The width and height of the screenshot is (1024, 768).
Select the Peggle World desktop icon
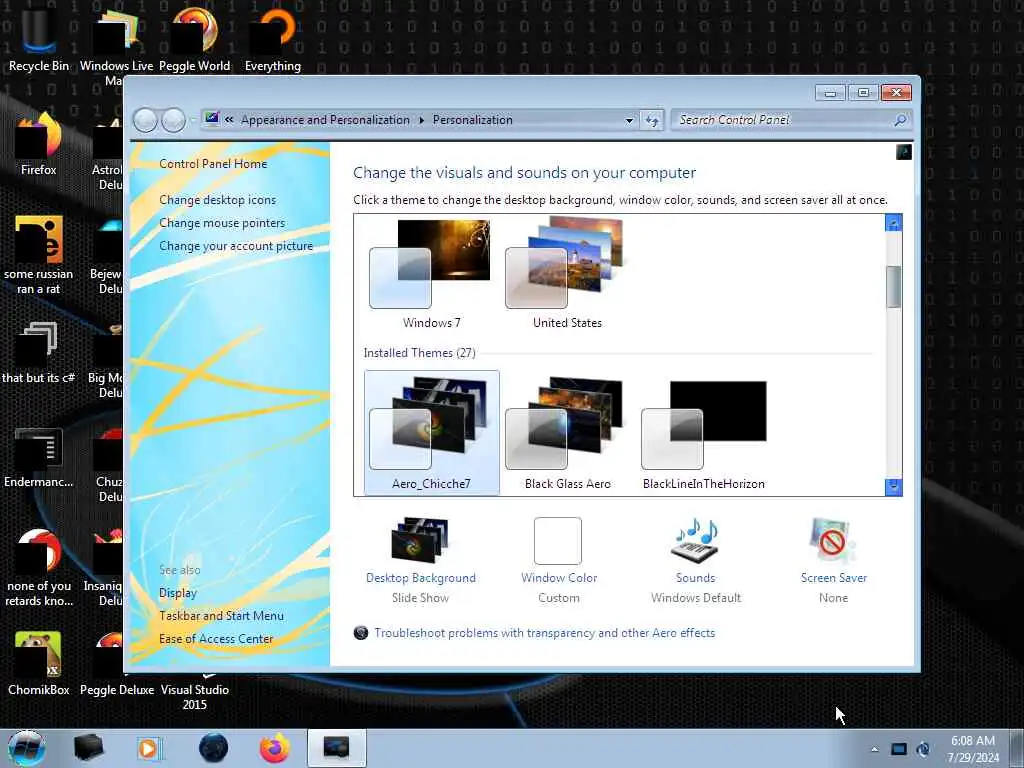[x=195, y=39]
